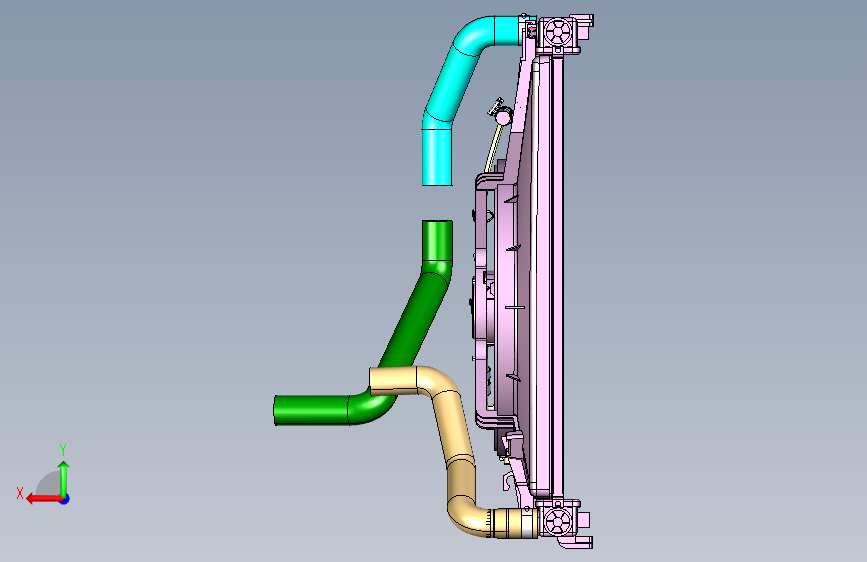Click the red X axis arrow
This screenshot has width=867, height=562.
point(43,499)
